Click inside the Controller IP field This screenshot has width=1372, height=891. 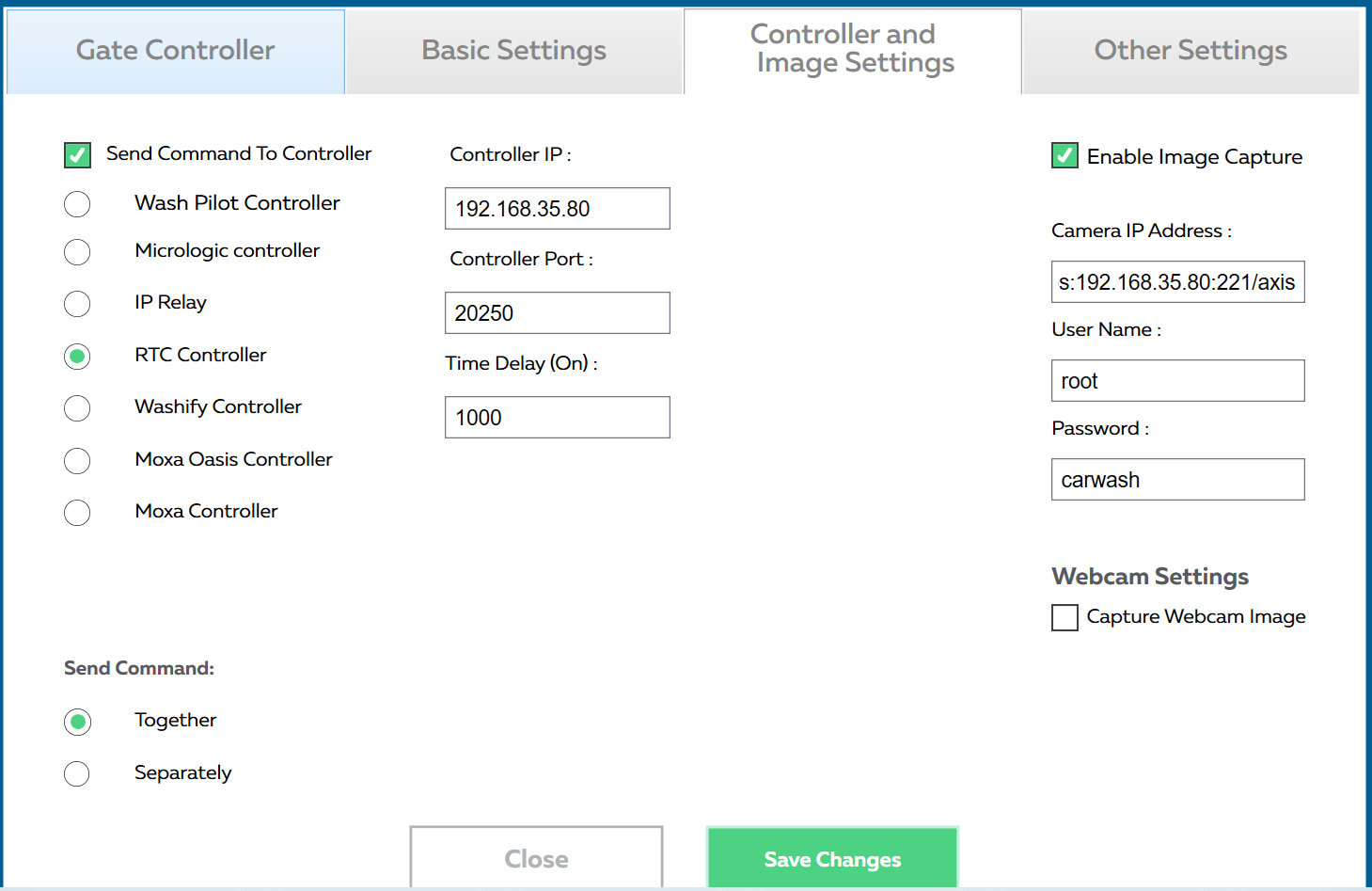[x=557, y=208]
